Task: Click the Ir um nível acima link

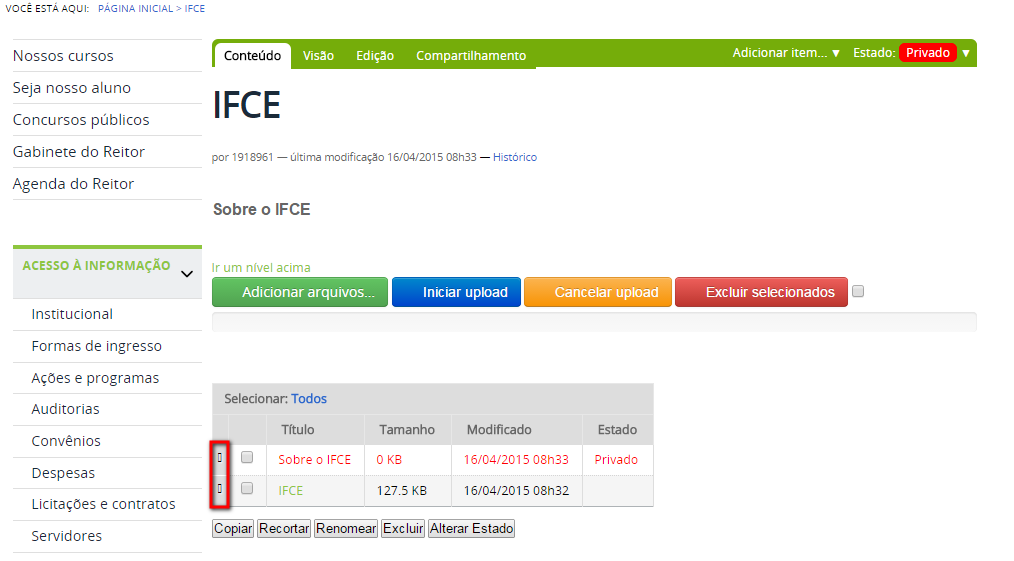Action: tap(261, 268)
